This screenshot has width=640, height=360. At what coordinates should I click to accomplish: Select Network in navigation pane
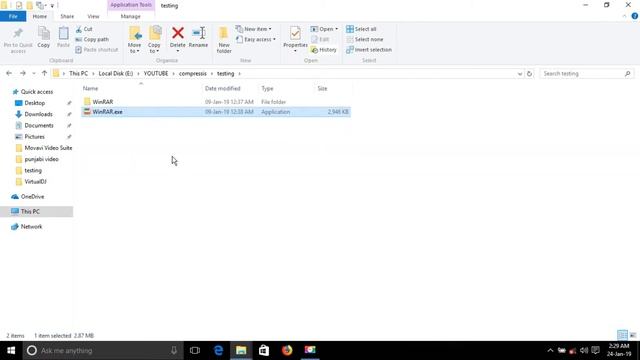pyautogui.click(x=31, y=227)
